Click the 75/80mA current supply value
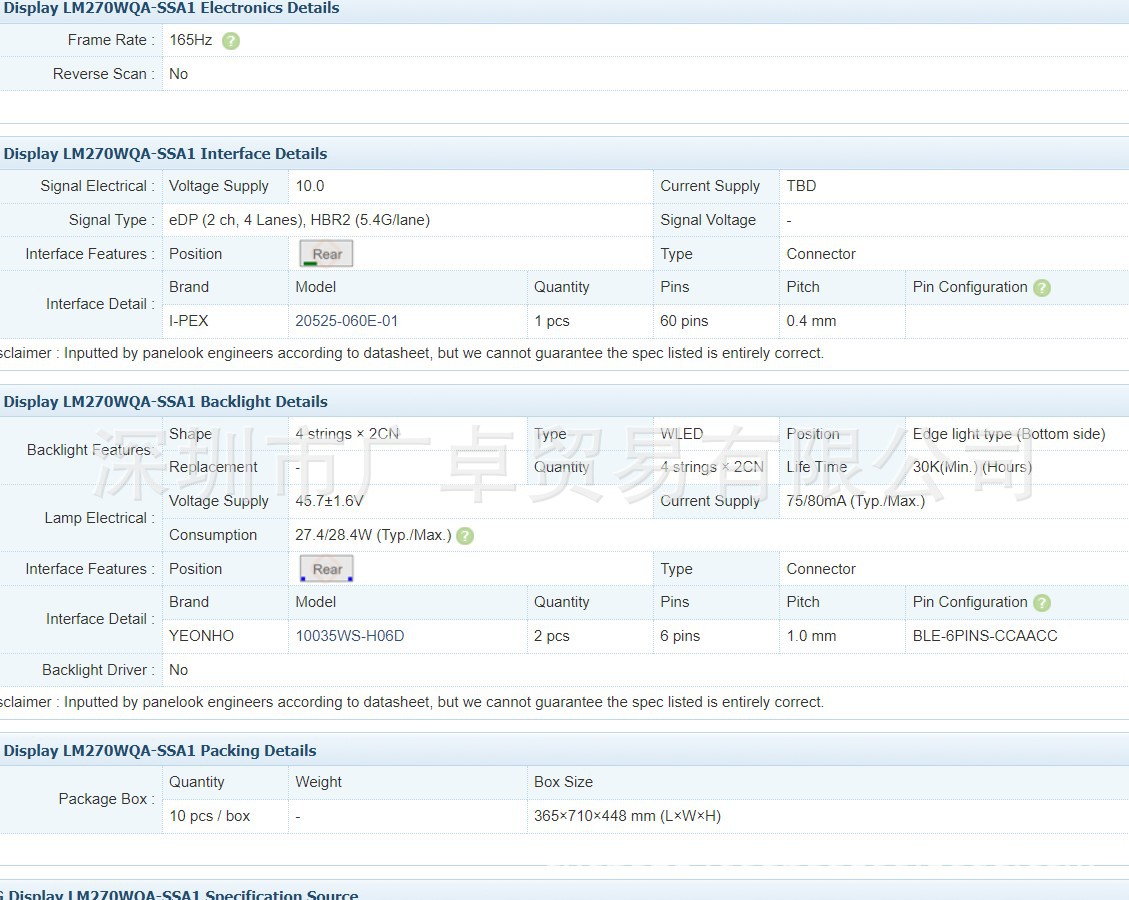The image size is (1129, 900). click(855, 500)
